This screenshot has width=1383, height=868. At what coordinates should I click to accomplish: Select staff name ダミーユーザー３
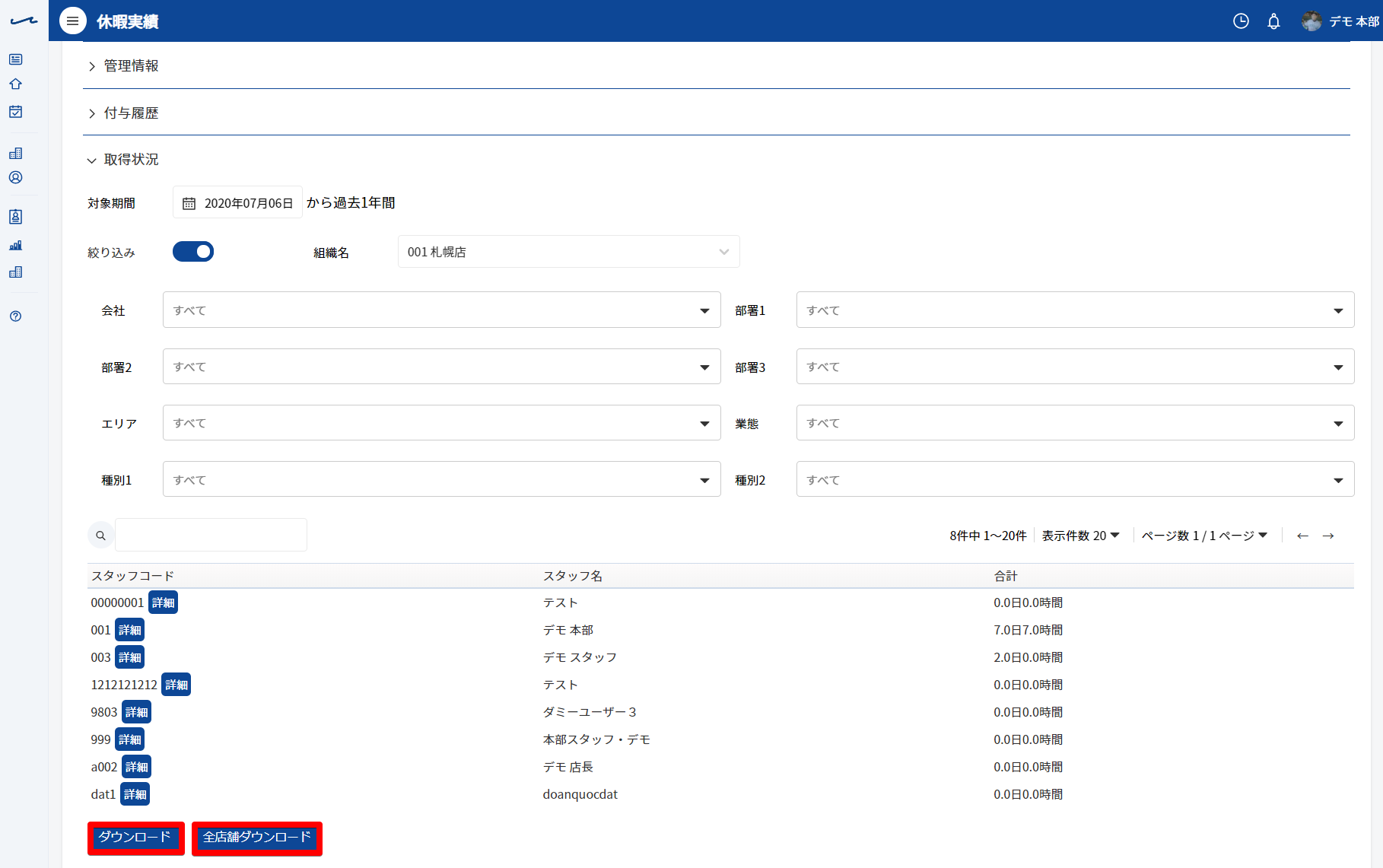point(590,712)
